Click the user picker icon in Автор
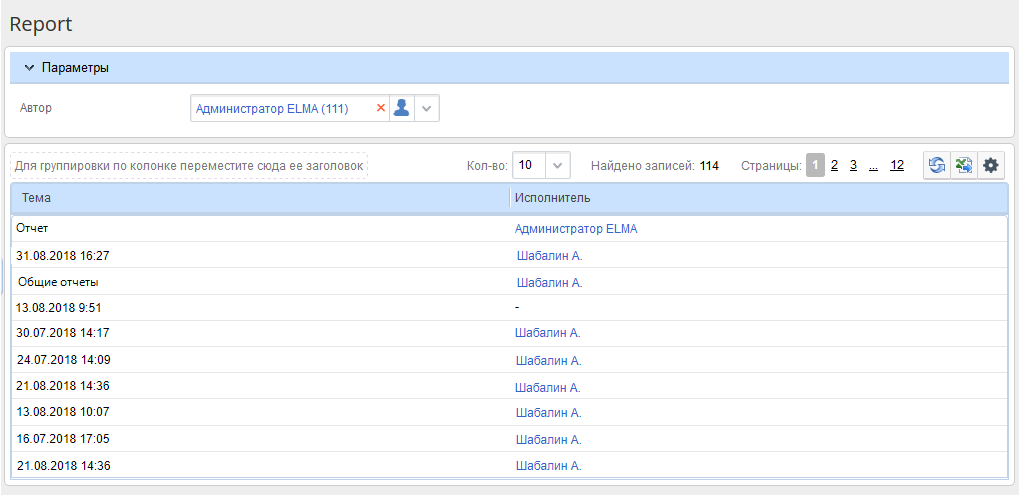Image resolution: width=1019 pixels, height=495 pixels. (401, 108)
